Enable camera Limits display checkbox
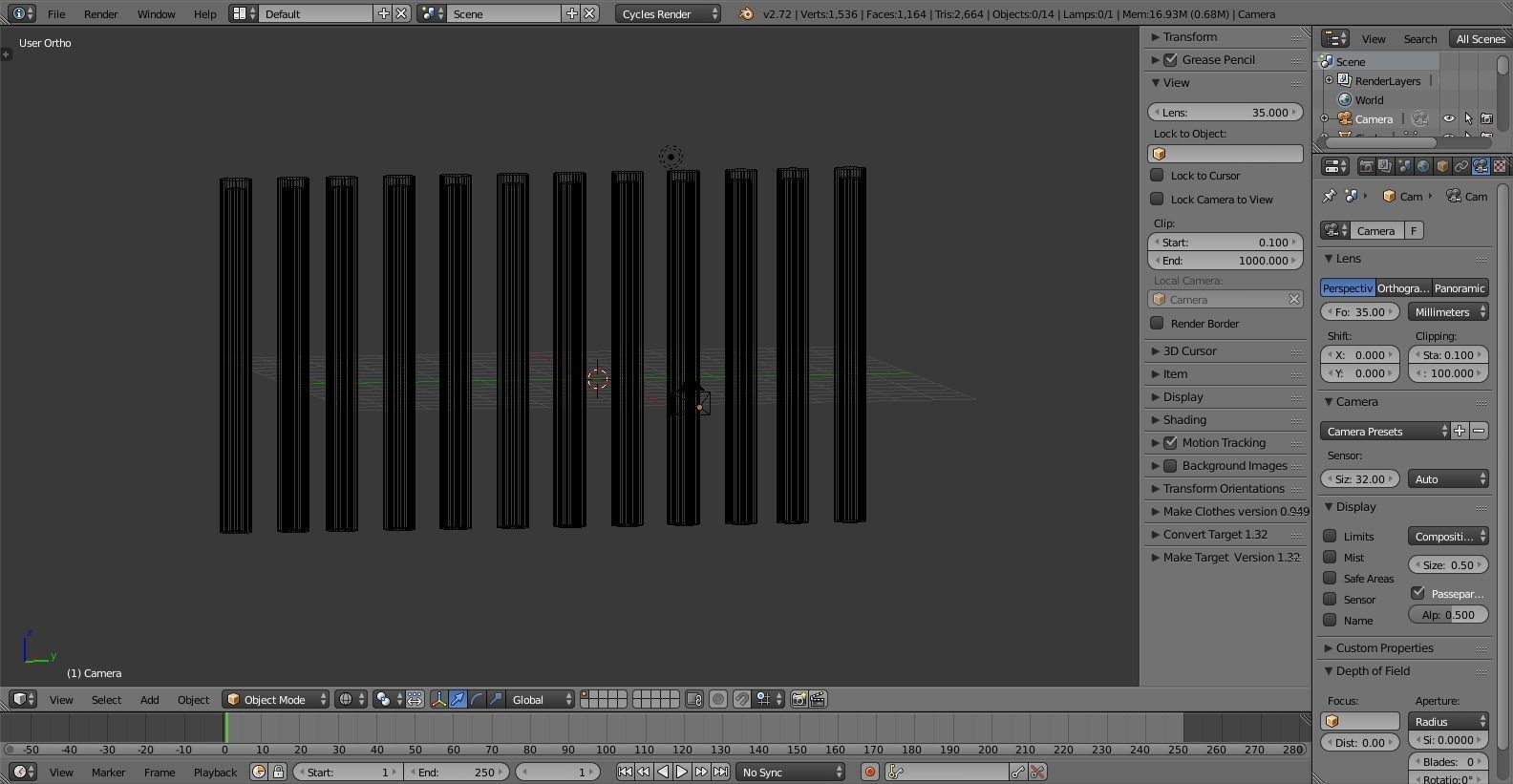The height and width of the screenshot is (784, 1513). point(1330,536)
